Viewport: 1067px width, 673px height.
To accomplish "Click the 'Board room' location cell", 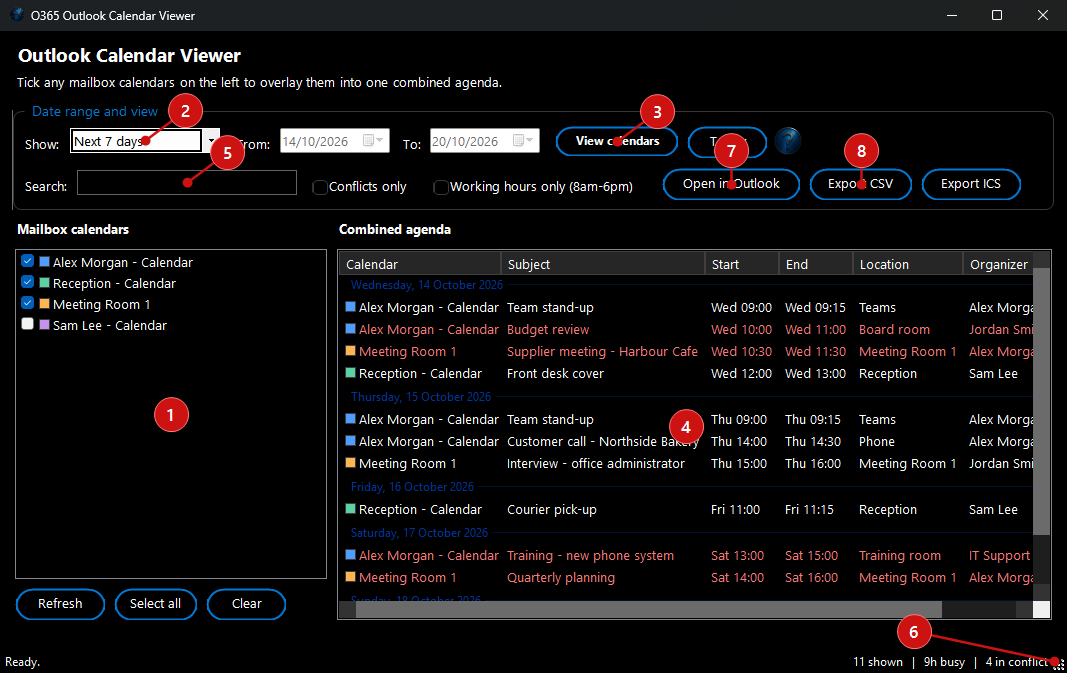I will pyautogui.click(x=894, y=329).
